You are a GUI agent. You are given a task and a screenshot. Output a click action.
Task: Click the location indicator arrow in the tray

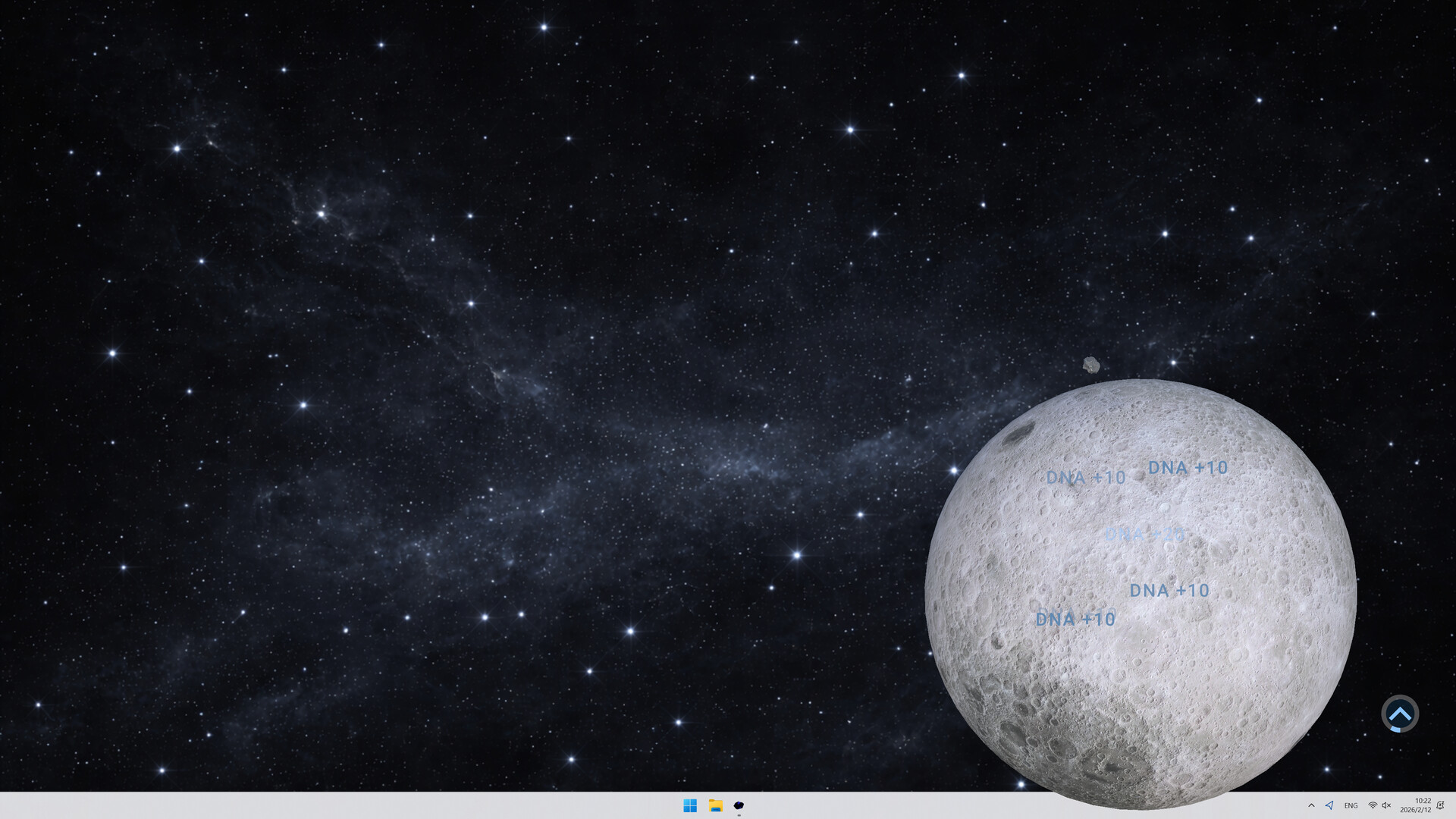point(1330,805)
